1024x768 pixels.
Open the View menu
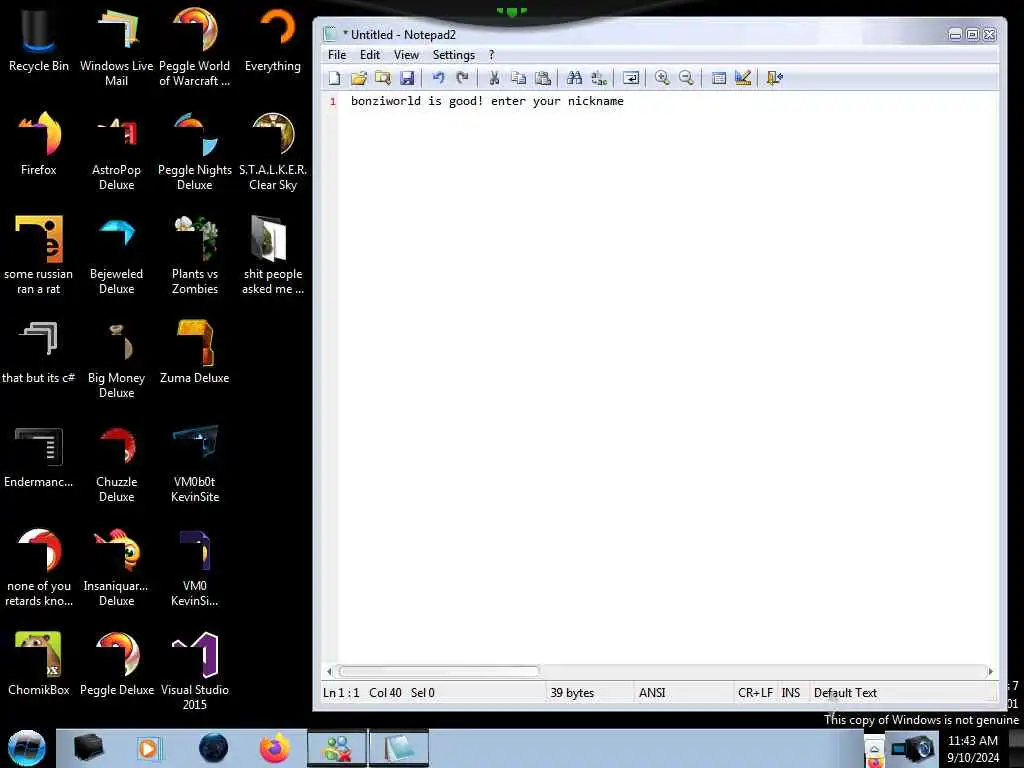[x=406, y=55]
